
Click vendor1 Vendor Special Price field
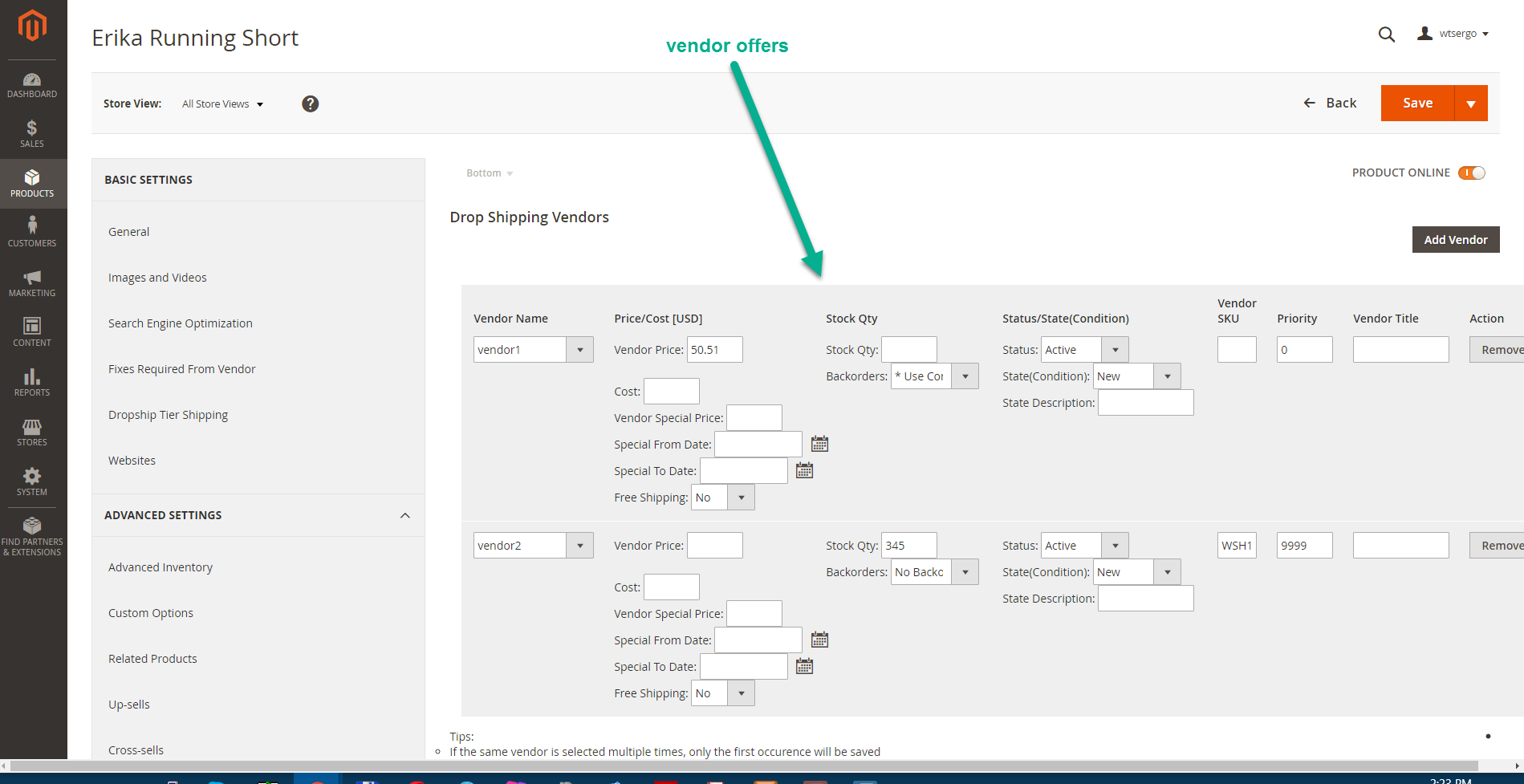[x=754, y=418]
